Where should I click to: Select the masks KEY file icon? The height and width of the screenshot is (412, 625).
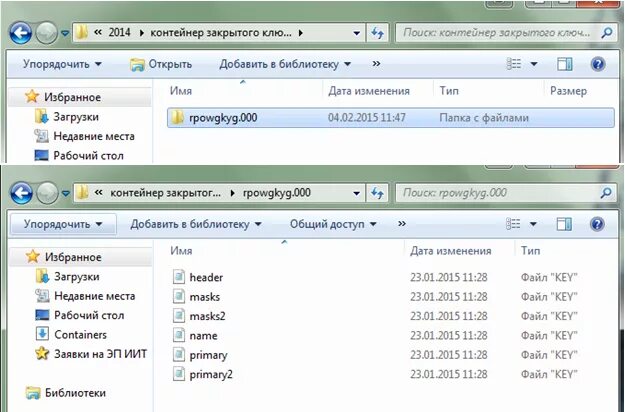click(x=179, y=296)
